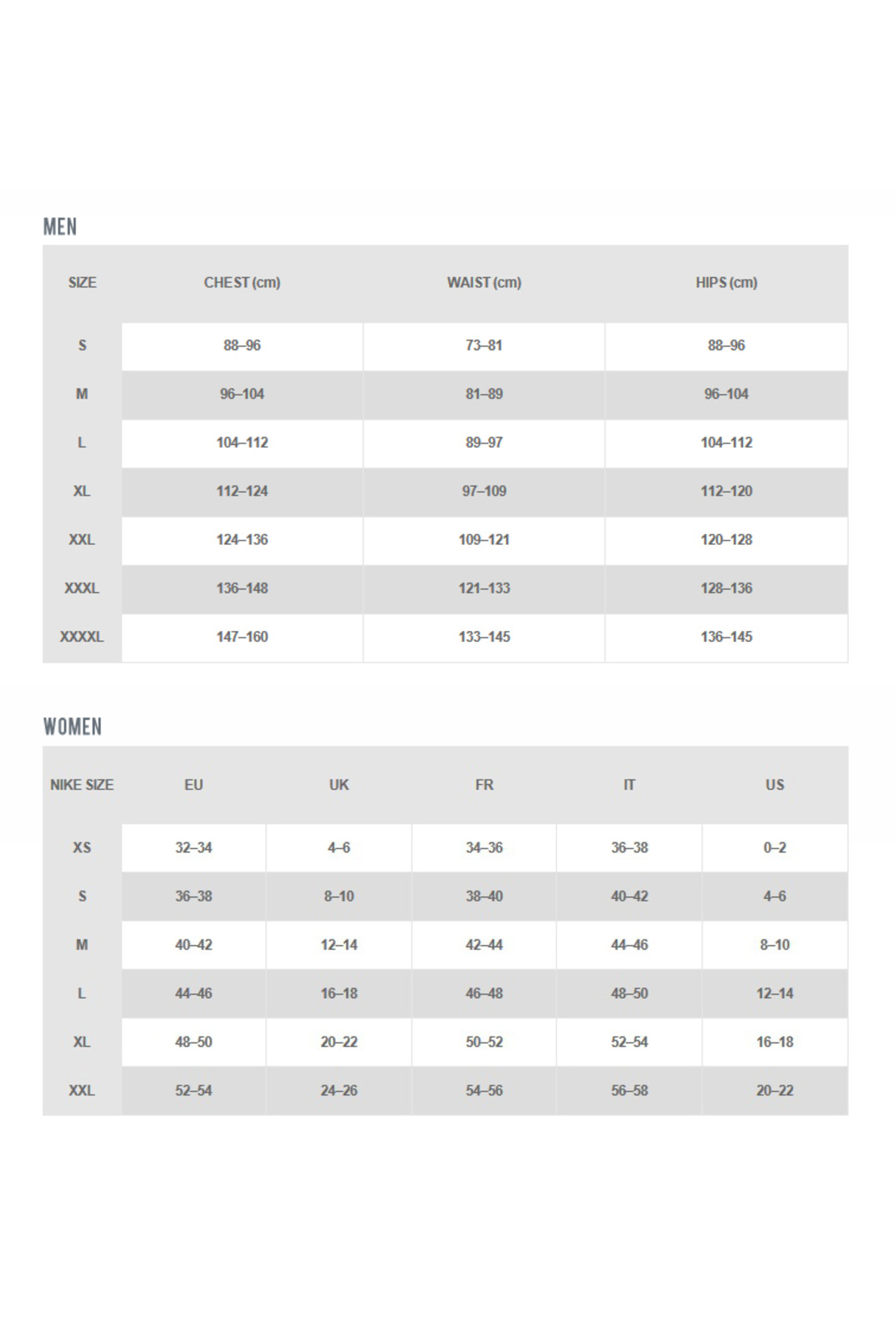Click the MEN section heading
The image size is (896, 1344).
tap(60, 226)
